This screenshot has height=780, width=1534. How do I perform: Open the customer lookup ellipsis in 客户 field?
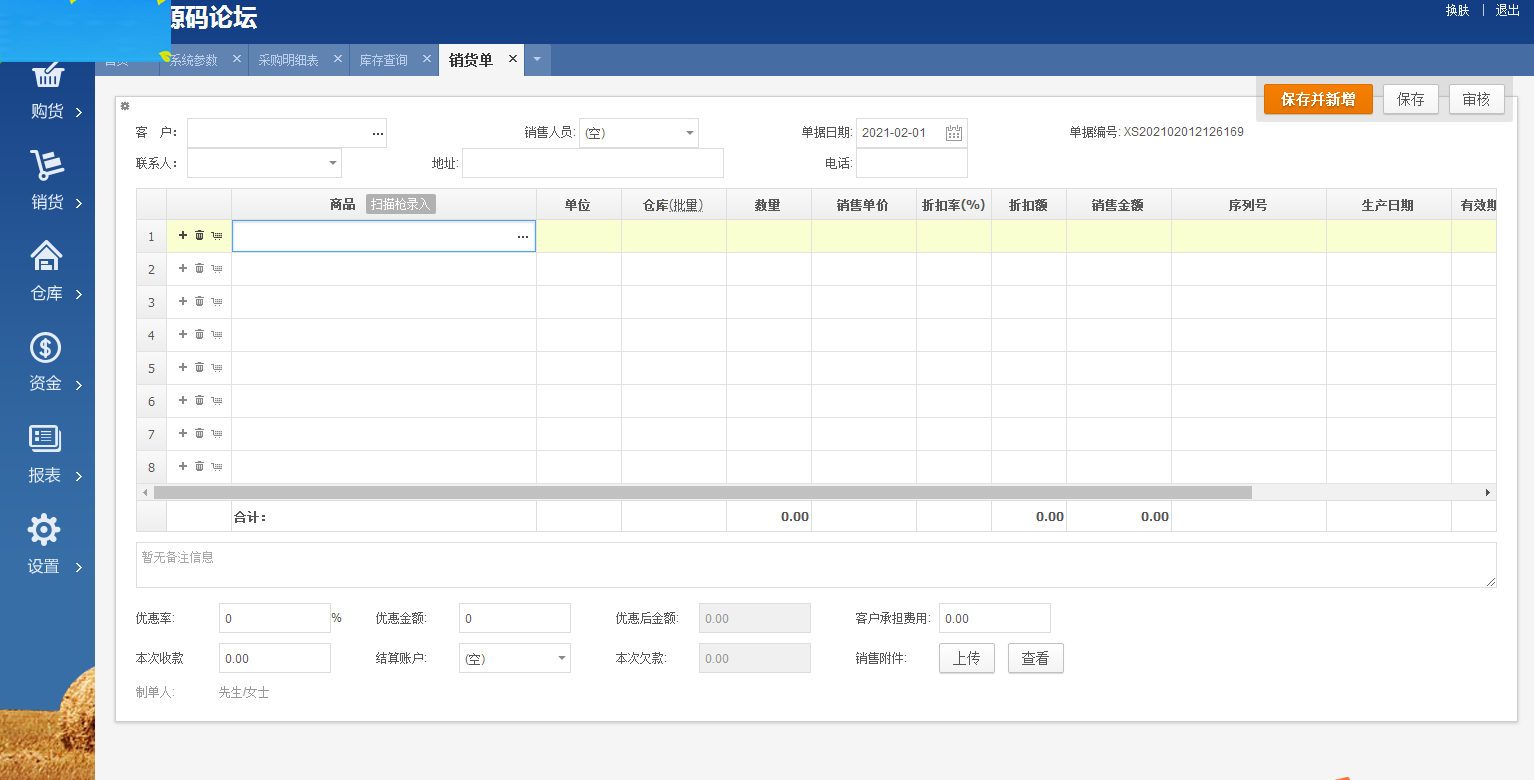(x=377, y=132)
